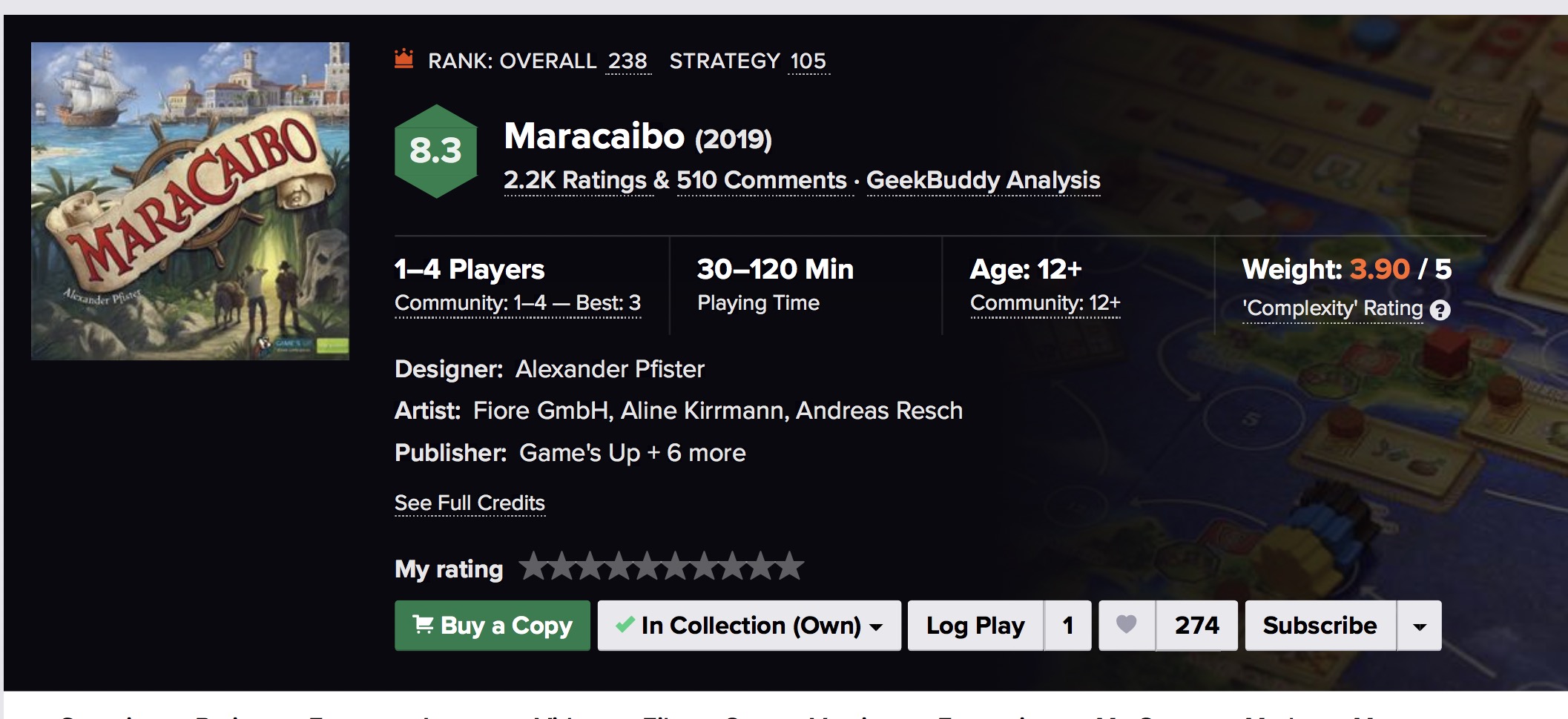This screenshot has height=719, width=1568.
Task: Click the logged plays count 1
Action: tap(1067, 626)
